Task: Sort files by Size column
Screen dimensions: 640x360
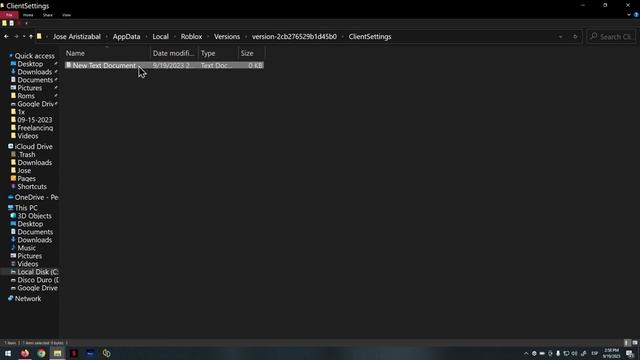Action: pyautogui.click(x=251, y=53)
